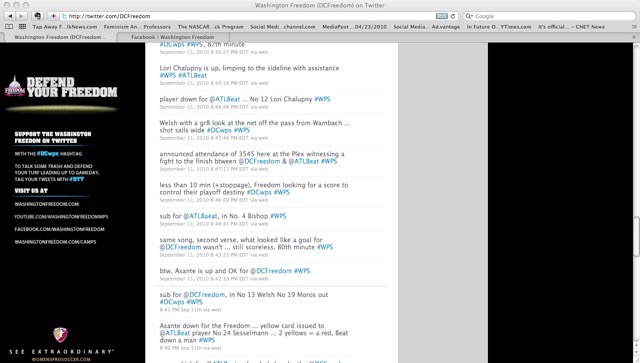Reload the page with the refresh icon
640x363 pixels.
point(453,16)
